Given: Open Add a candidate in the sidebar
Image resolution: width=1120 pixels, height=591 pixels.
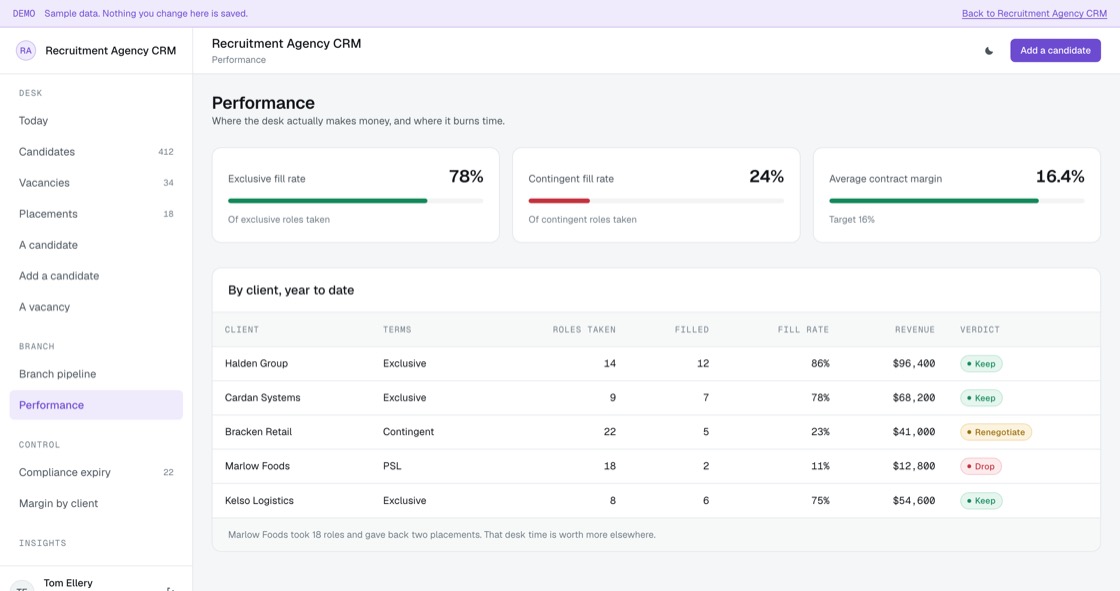Looking at the screenshot, I should 96,276.
